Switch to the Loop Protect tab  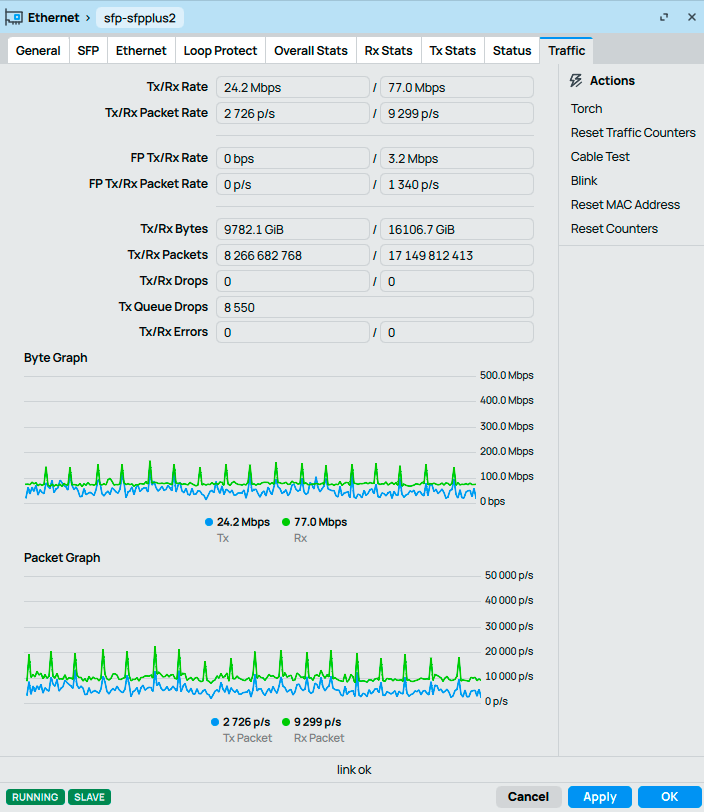(x=221, y=51)
